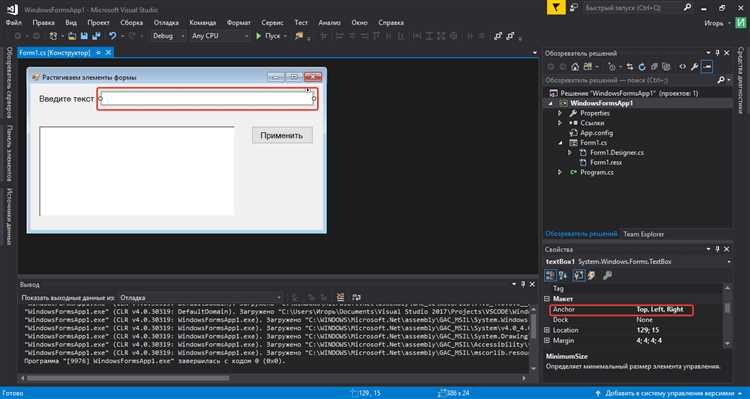Open the Any CPU platform dropdown
The height and width of the screenshot is (399, 750).
[220, 36]
